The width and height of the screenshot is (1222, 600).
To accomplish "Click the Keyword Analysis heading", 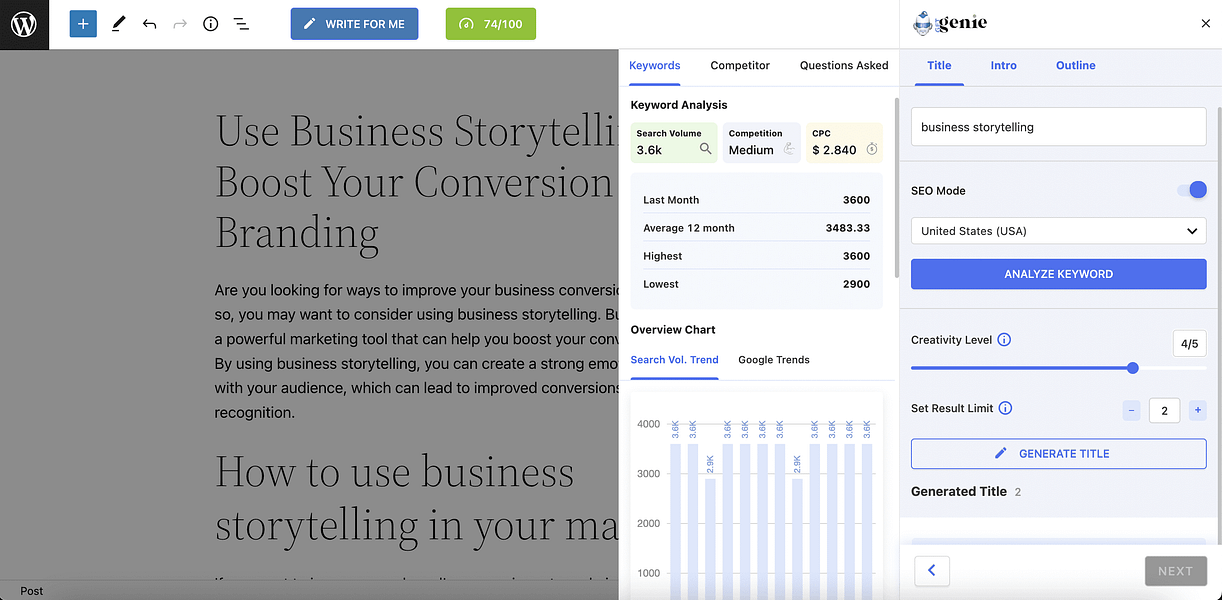I will pyautogui.click(x=679, y=105).
